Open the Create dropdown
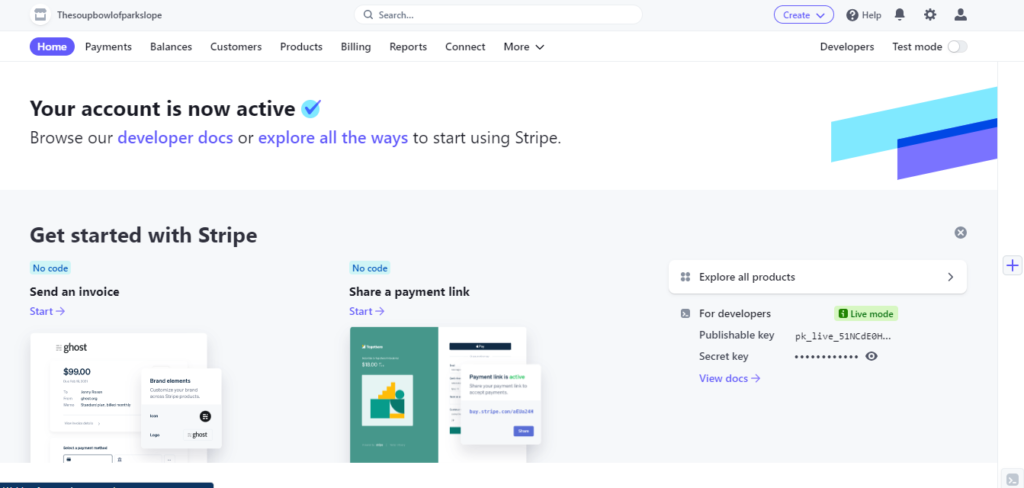This screenshot has height=488, width=1024. (x=804, y=15)
